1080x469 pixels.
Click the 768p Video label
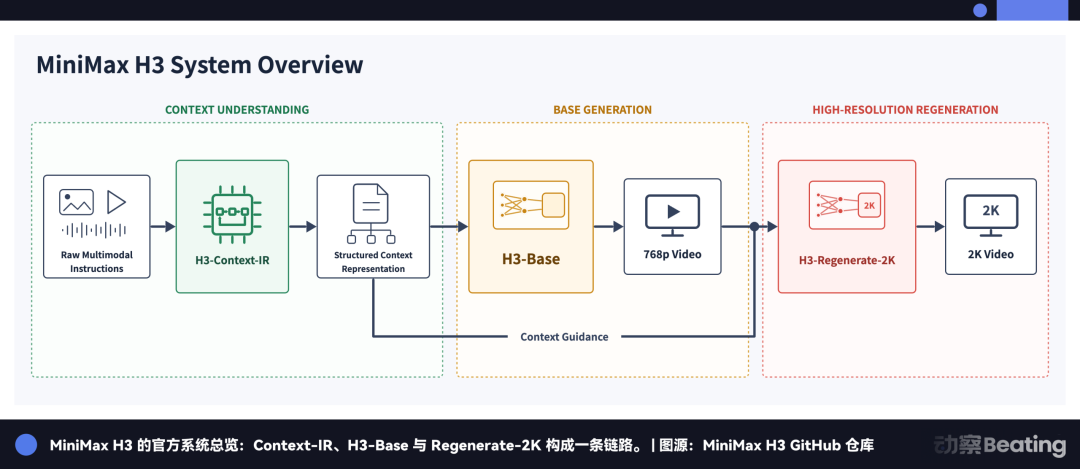(672, 254)
